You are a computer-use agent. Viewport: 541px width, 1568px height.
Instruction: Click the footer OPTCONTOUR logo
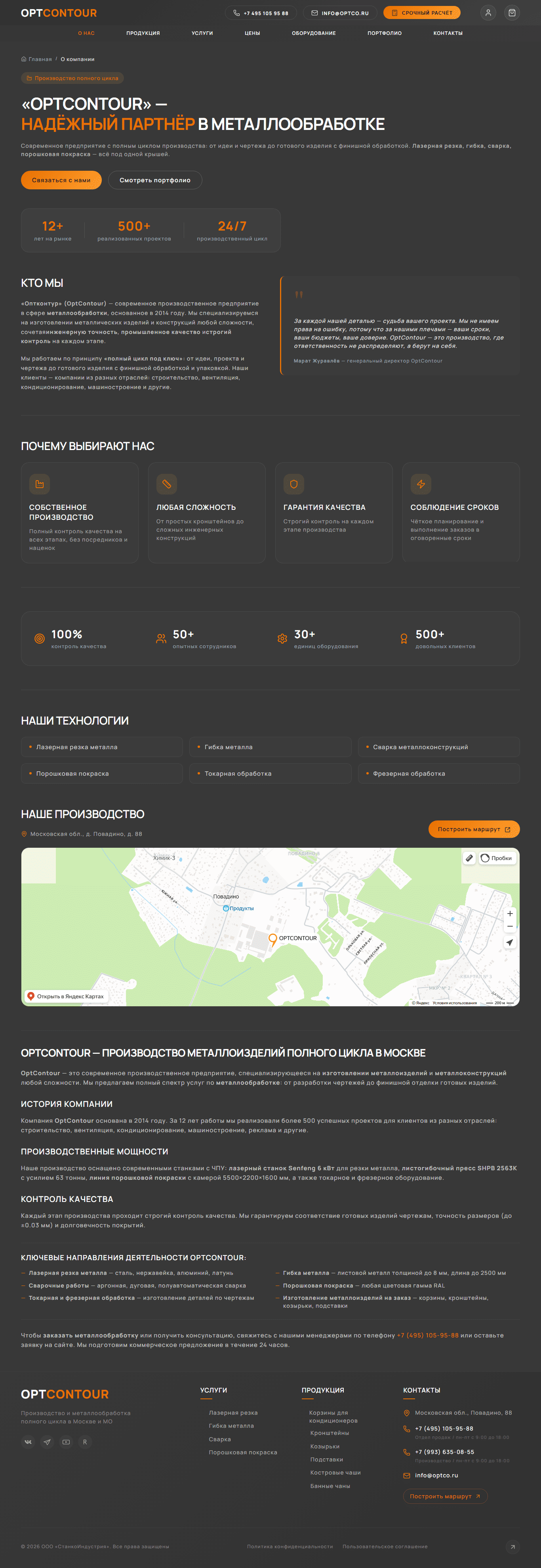tap(65, 1394)
